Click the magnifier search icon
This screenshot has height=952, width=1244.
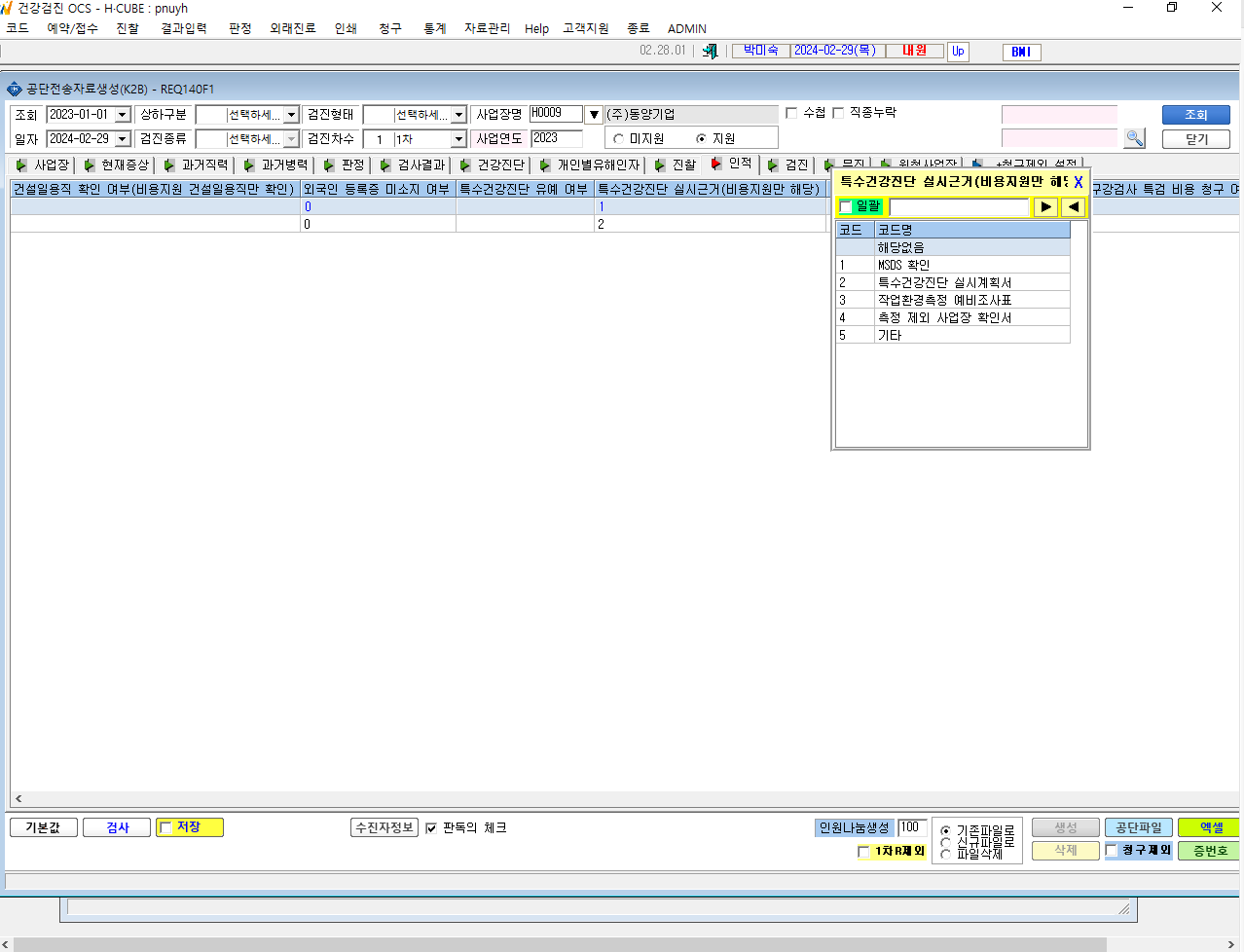point(1134,138)
